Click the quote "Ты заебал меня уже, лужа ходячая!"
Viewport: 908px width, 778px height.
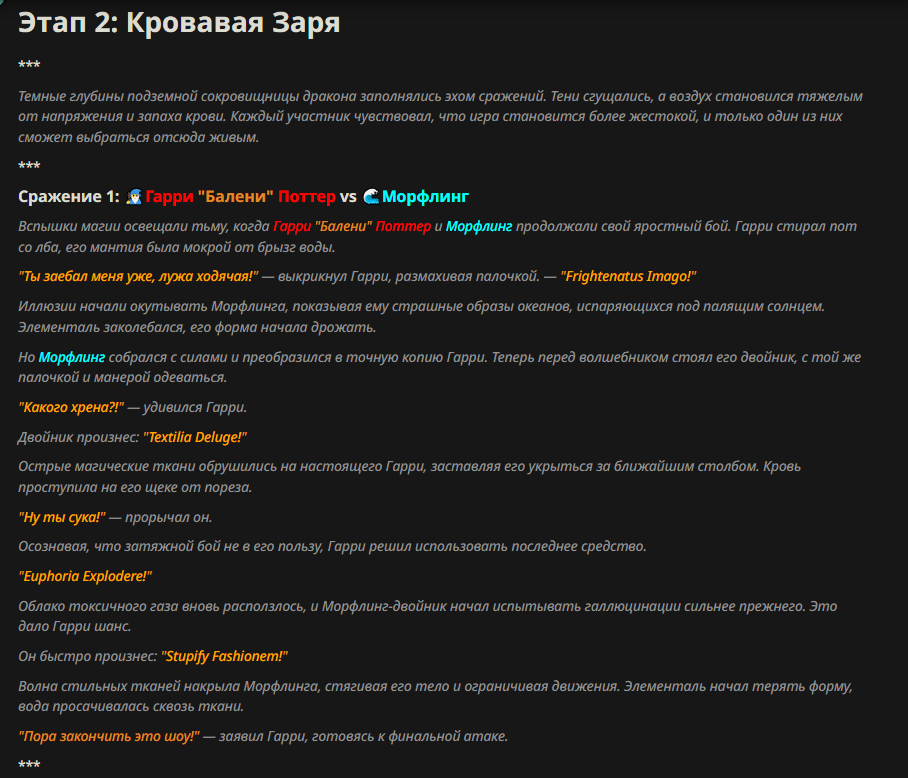tap(138, 277)
